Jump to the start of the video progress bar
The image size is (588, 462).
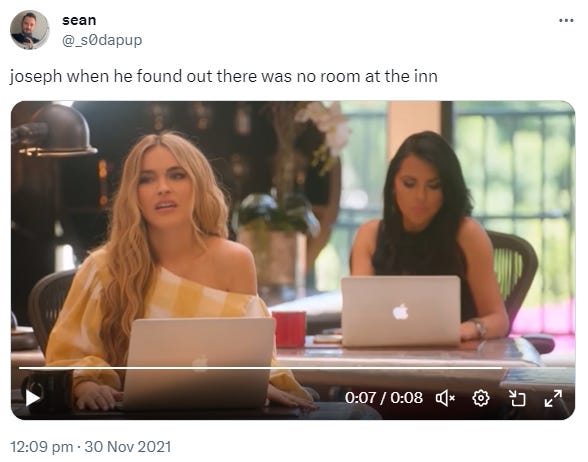(x=20, y=368)
